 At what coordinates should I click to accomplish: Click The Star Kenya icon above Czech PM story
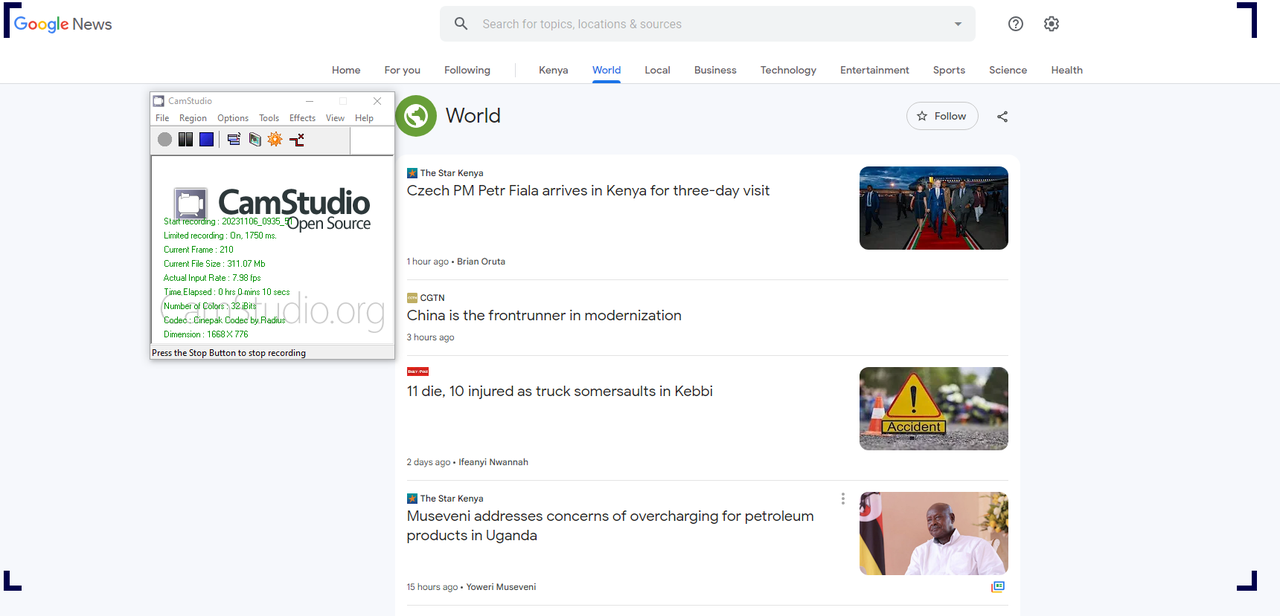412,173
